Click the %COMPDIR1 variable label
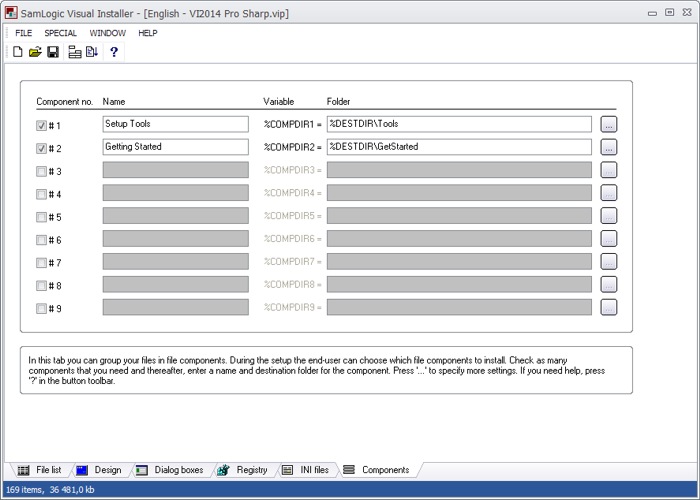700x500 pixels. tap(292, 125)
